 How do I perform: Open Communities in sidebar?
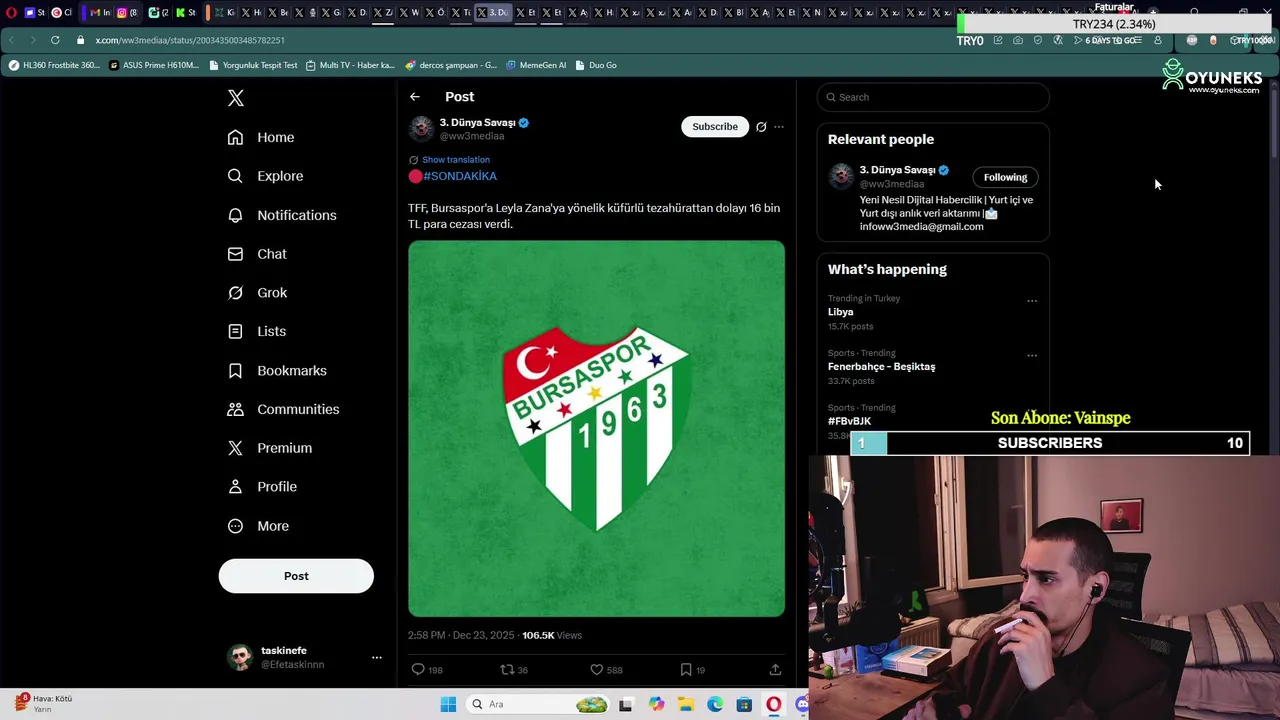[283, 409]
